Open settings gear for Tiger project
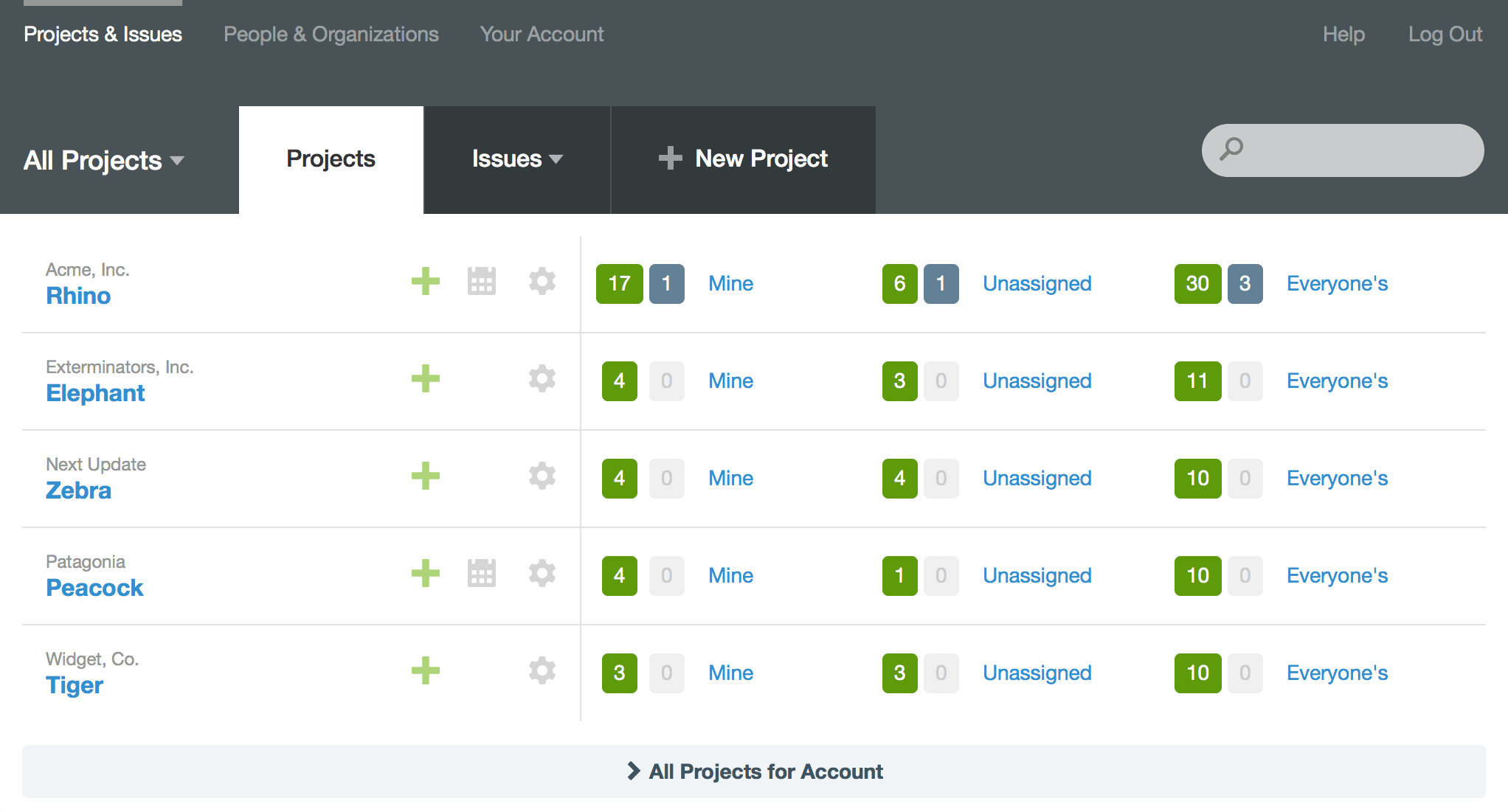The image size is (1508, 812). coord(542,671)
